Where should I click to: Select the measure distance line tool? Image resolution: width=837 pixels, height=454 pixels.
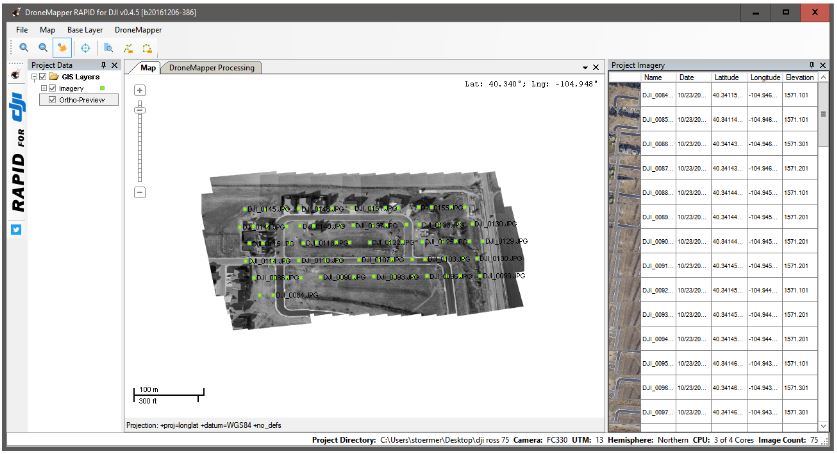point(128,48)
